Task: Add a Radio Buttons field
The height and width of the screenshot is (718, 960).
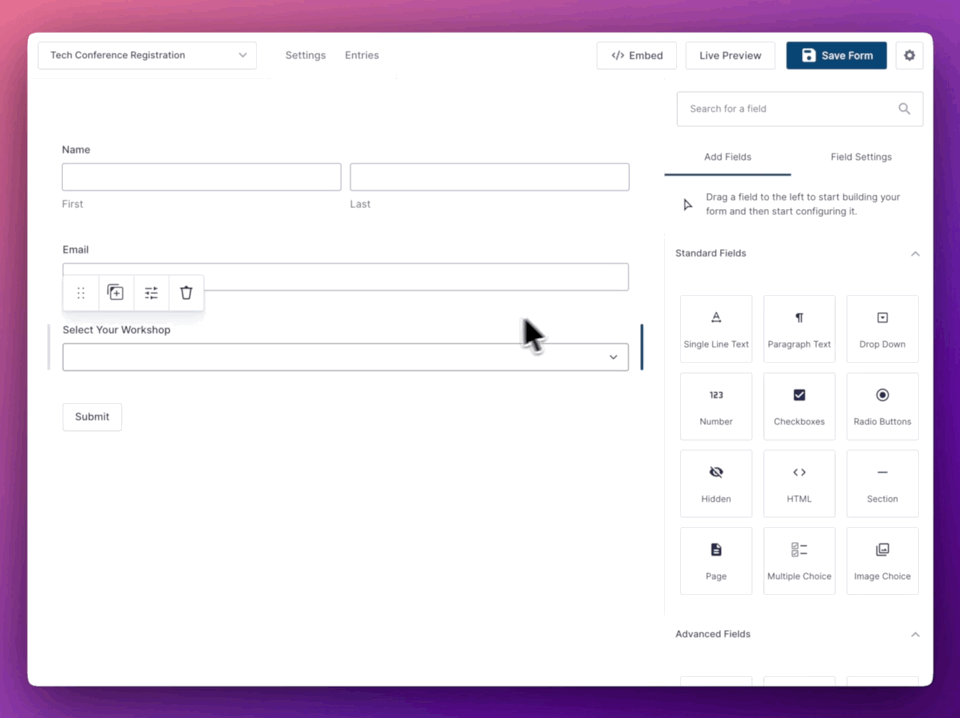Action: coord(882,406)
